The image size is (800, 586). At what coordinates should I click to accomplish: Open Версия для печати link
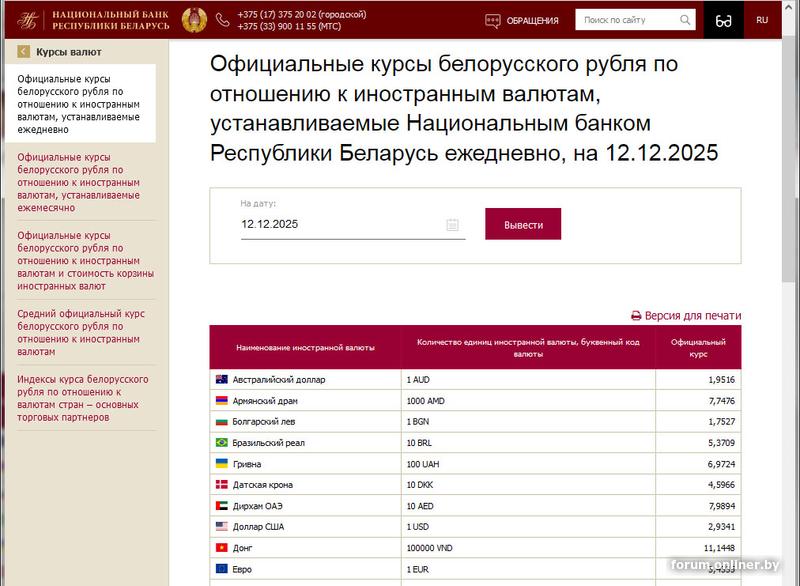point(692,316)
